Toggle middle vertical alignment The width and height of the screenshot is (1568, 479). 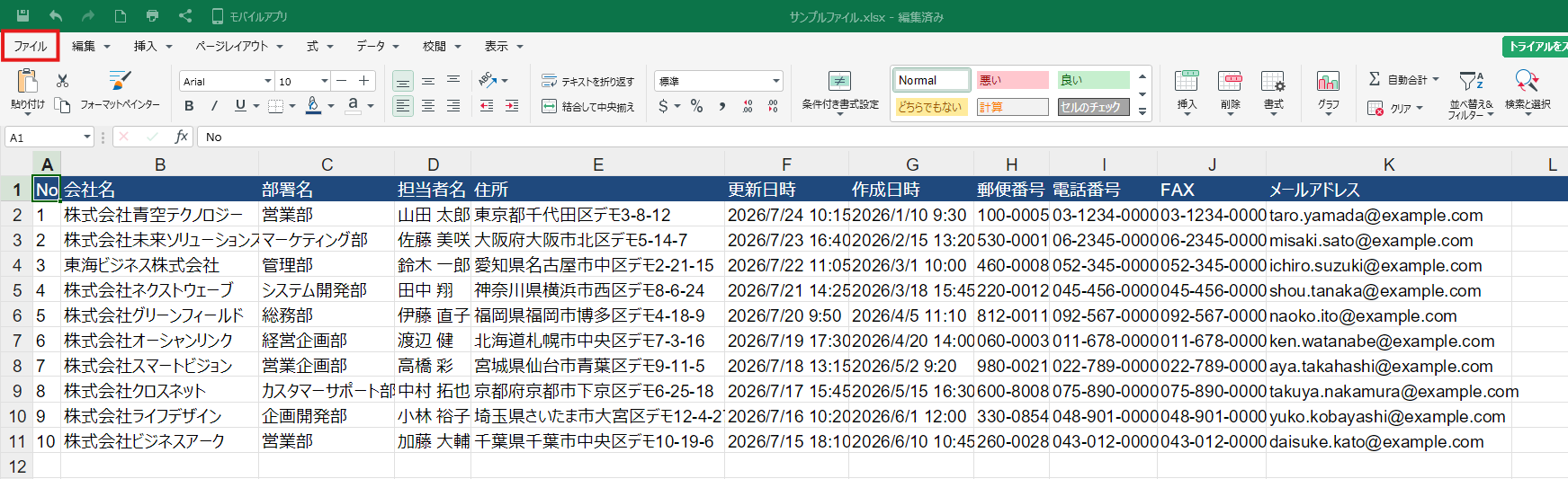[428, 81]
